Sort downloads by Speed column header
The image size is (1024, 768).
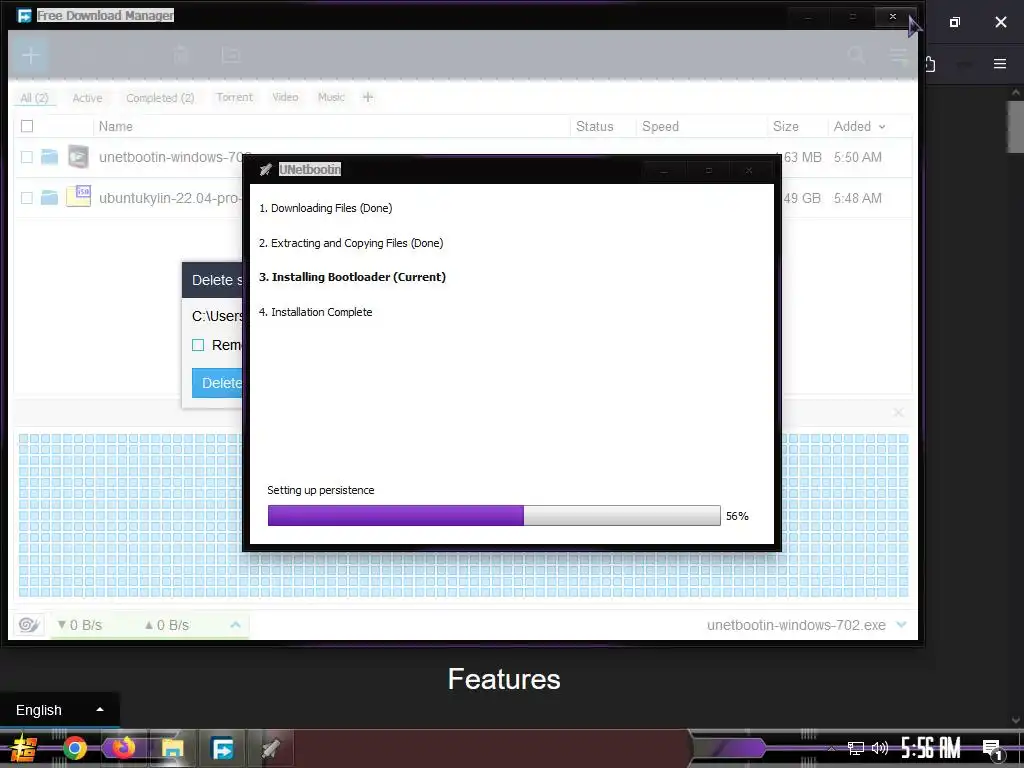click(x=660, y=127)
